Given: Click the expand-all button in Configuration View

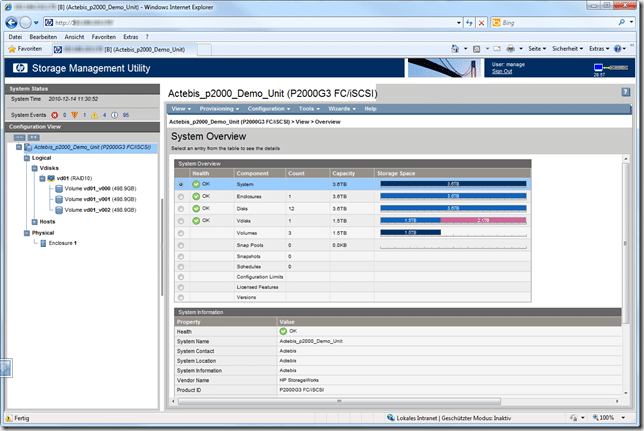Looking at the screenshot, I should coord(34,137).
